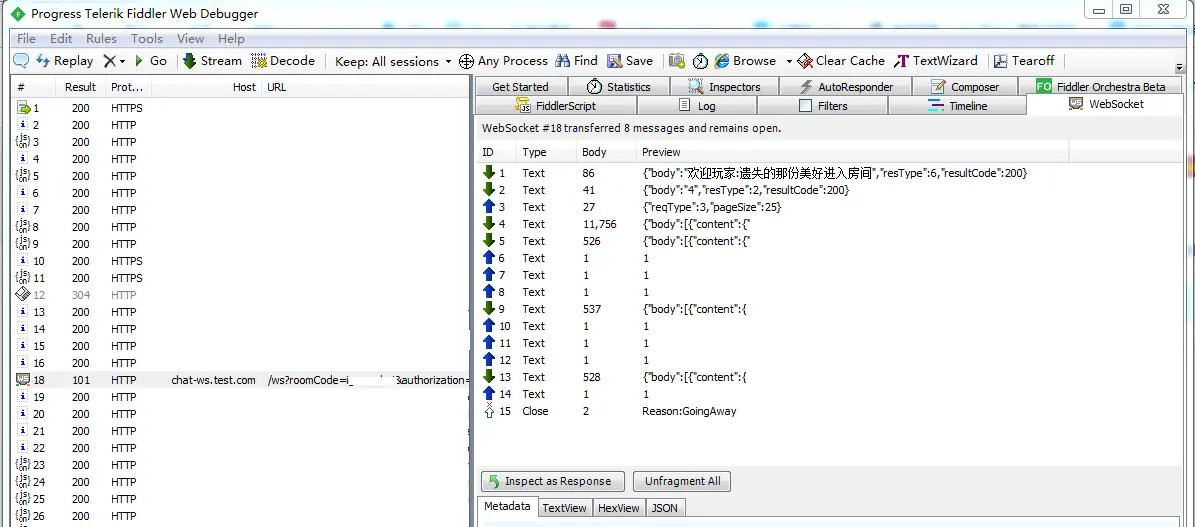The image size is (1195, 527).
Task: Toggle Decode in the toolbar
Action: tap(283, 61)
